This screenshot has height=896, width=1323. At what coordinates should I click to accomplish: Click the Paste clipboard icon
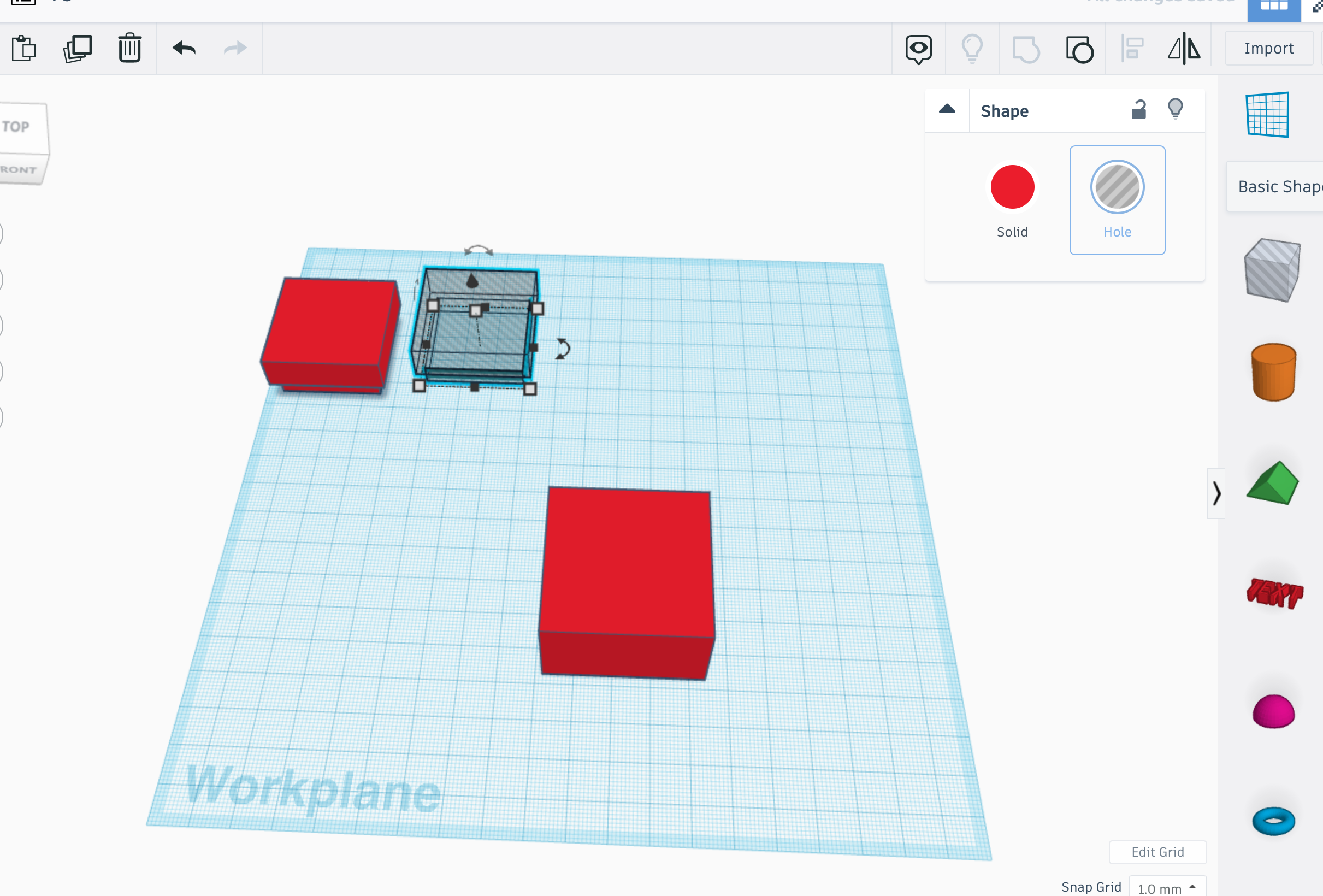pos(23,49)
